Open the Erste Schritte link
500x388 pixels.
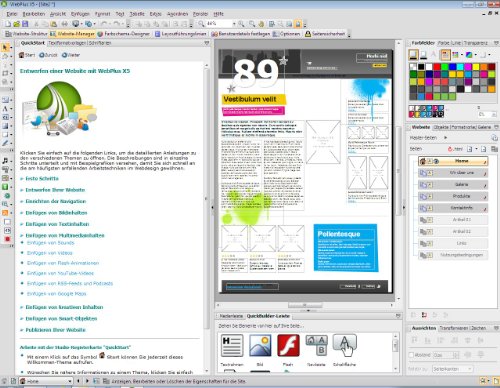click(x=42, y=179)
